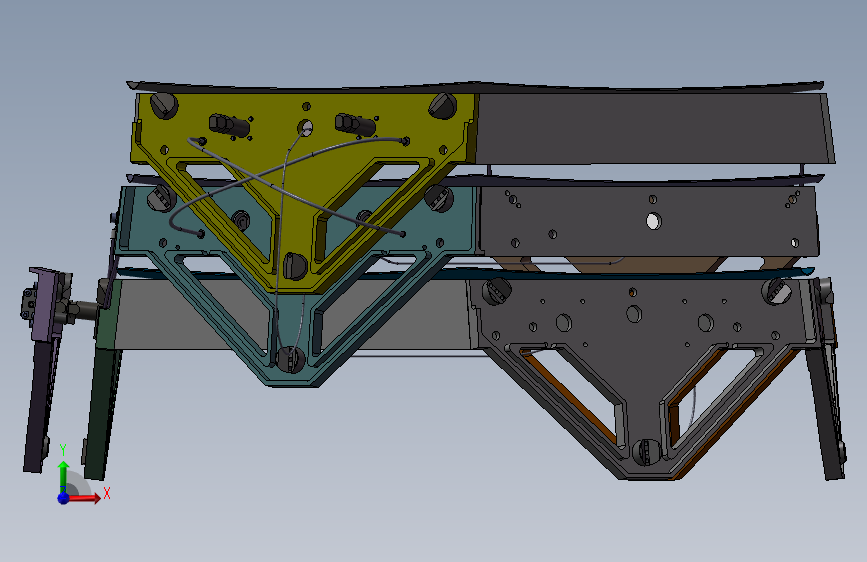The width and height of the screenshot is (867, 562).
Task: Select the slotted screw at teal bracket tip
Action: (290, 360)
